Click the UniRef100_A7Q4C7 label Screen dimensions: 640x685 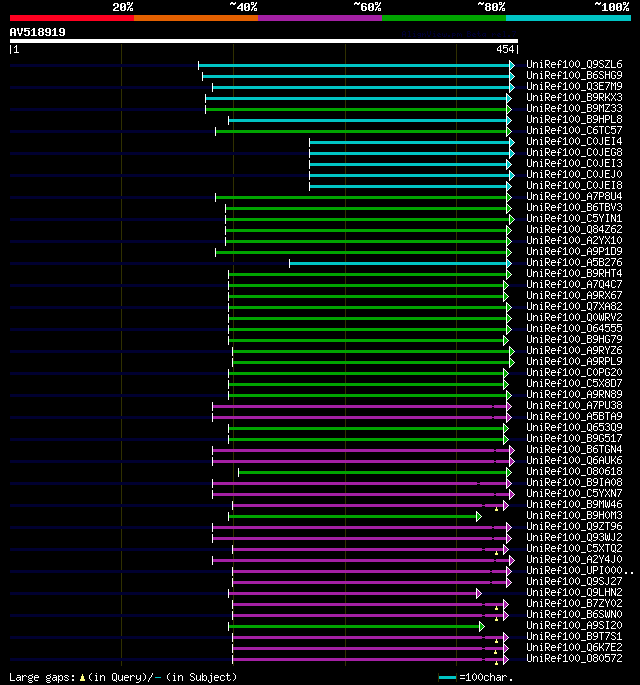tap(574, 285)
